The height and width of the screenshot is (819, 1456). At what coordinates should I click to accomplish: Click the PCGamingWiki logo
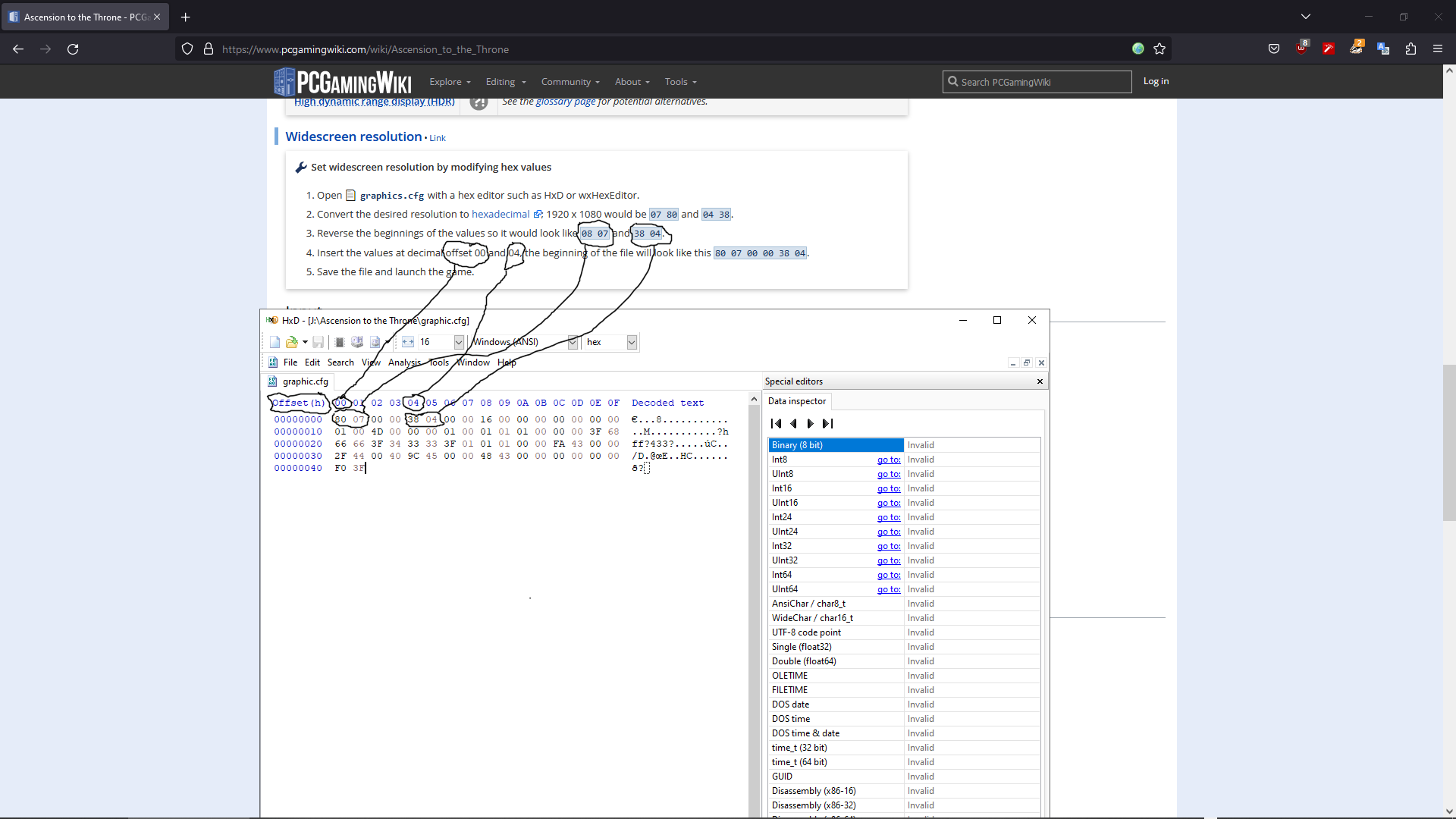[x=343, y=81]
